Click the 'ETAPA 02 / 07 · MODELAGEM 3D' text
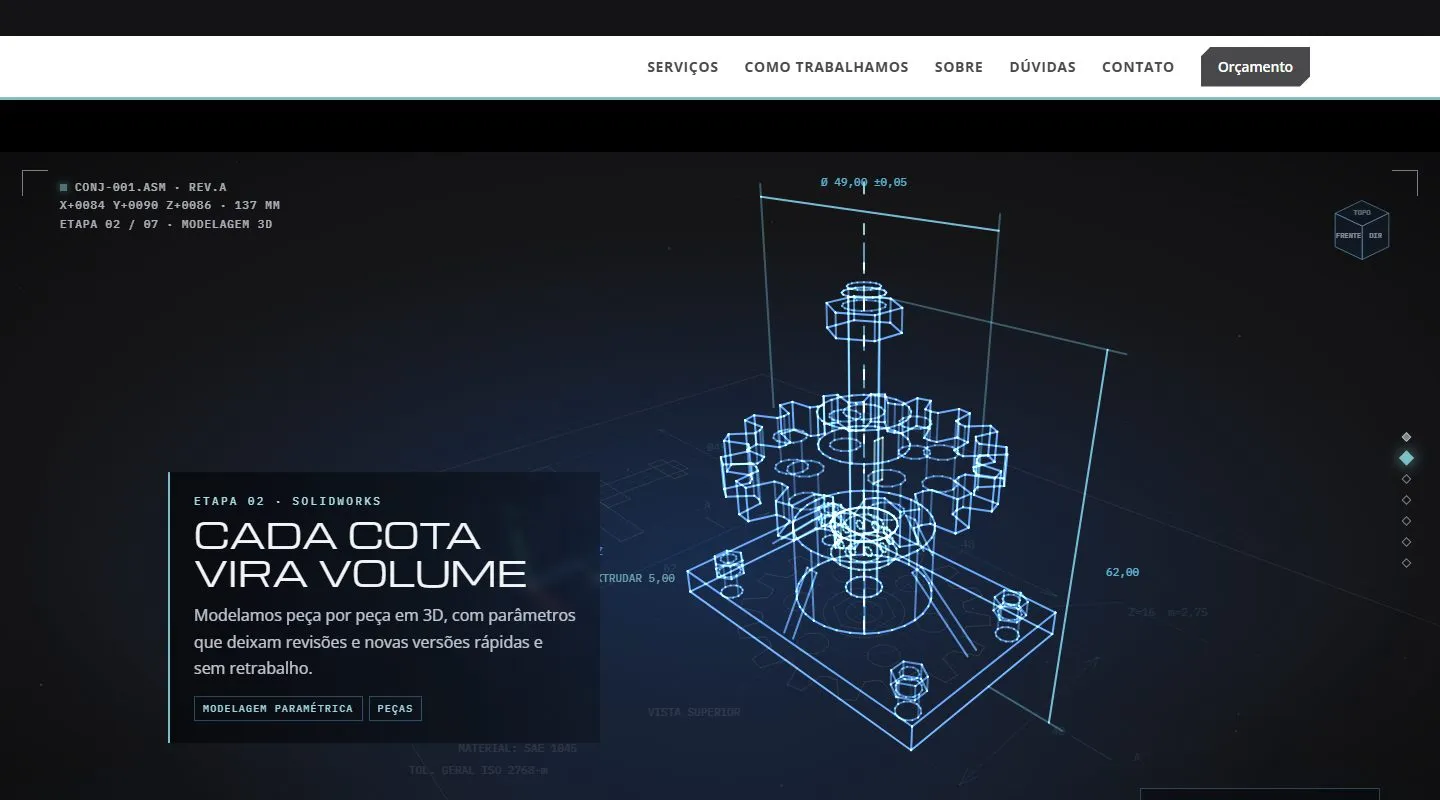This screenshot has height=800, width=1440. (166, 224)
